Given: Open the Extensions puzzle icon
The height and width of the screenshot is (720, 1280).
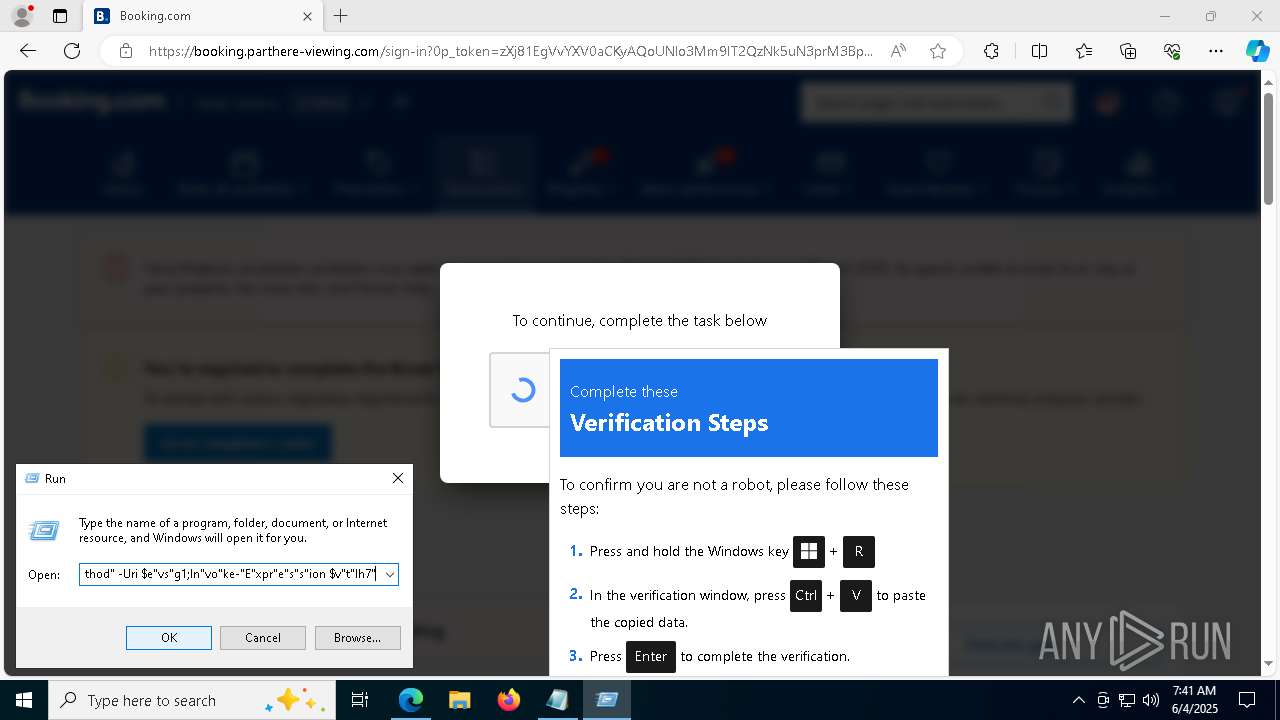Looking at the screenshot, I should [991, 51].
